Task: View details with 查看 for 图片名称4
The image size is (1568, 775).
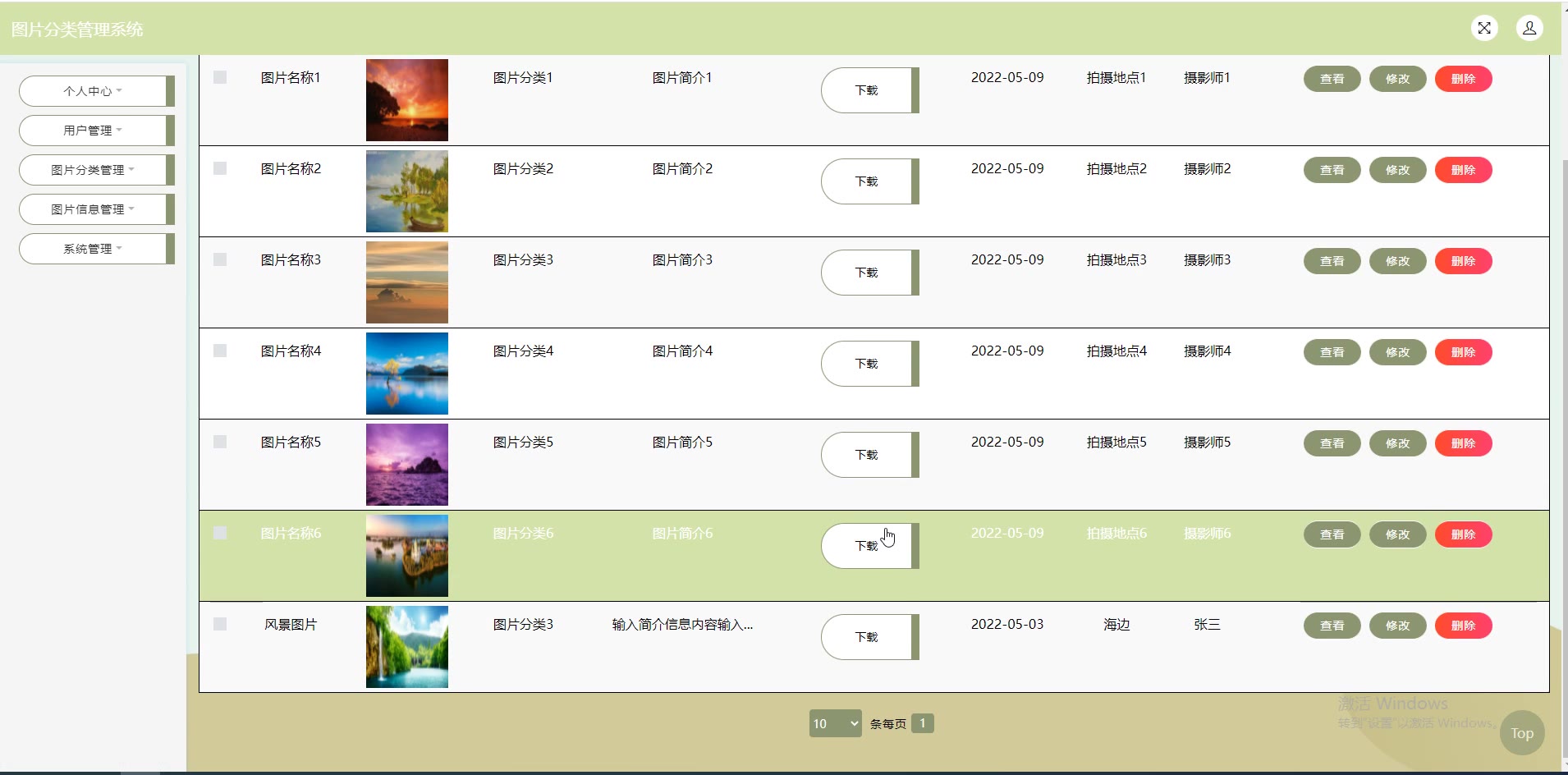Action: tap(1332, 352)
